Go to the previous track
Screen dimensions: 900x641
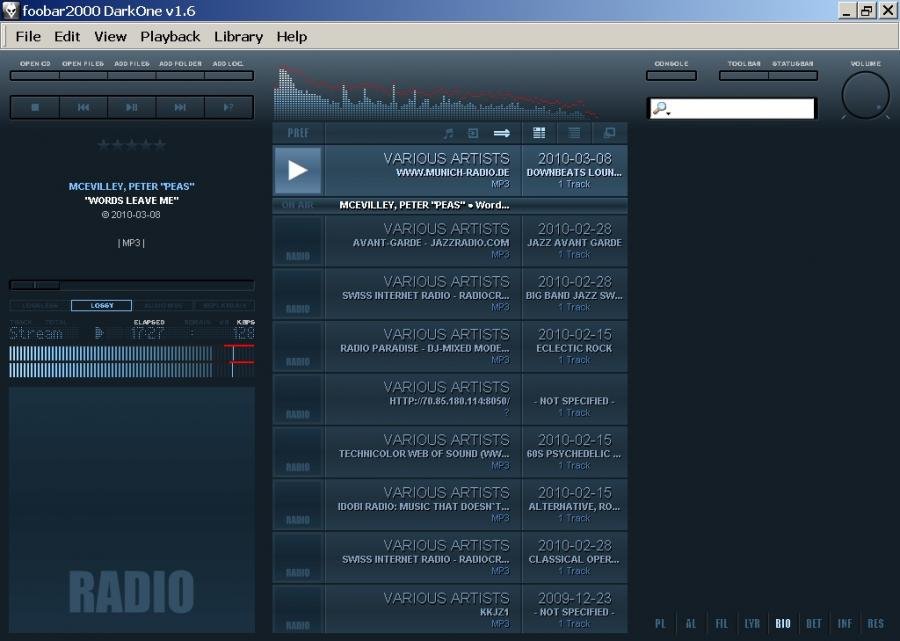[x=83, y=107]
